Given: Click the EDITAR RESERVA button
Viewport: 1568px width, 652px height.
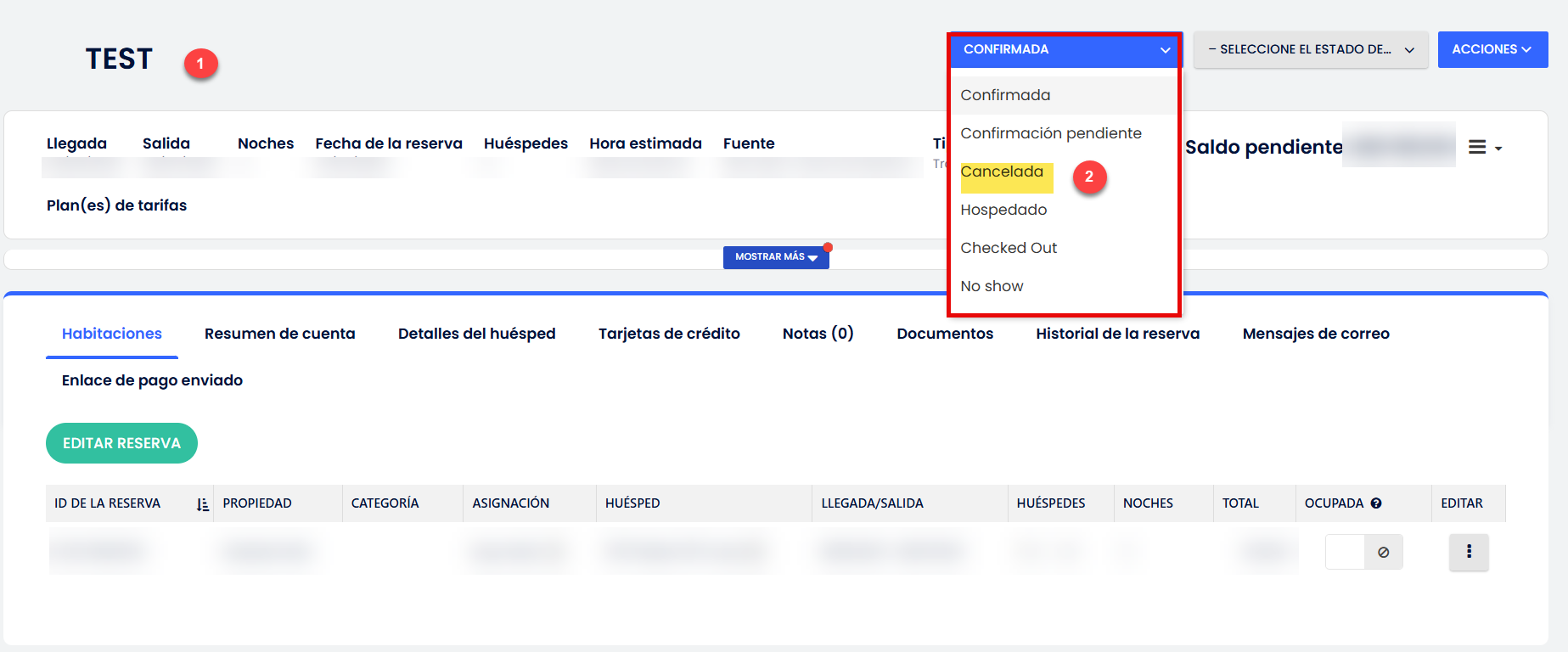Looking at the screenshot, I should tap(121, 443).
